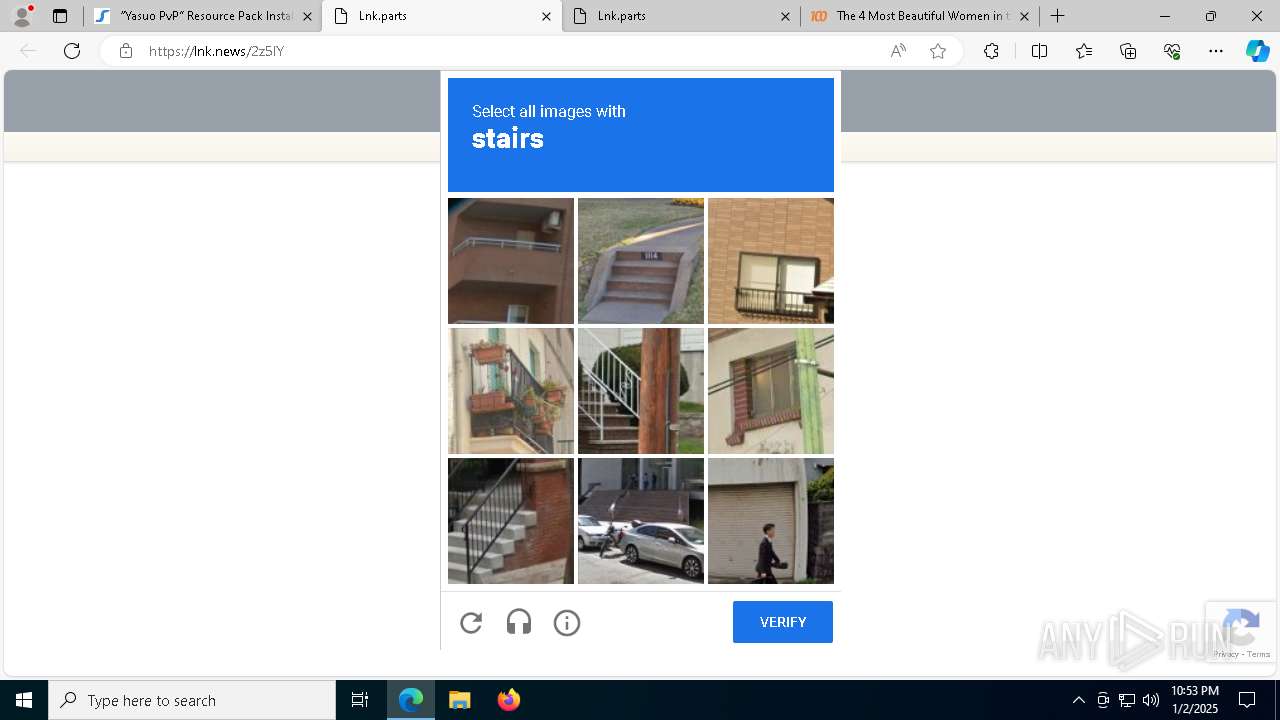Open the reCAPTCHA Privacy link
This screenshot has height=720, width=1280.
[1226, 654]
